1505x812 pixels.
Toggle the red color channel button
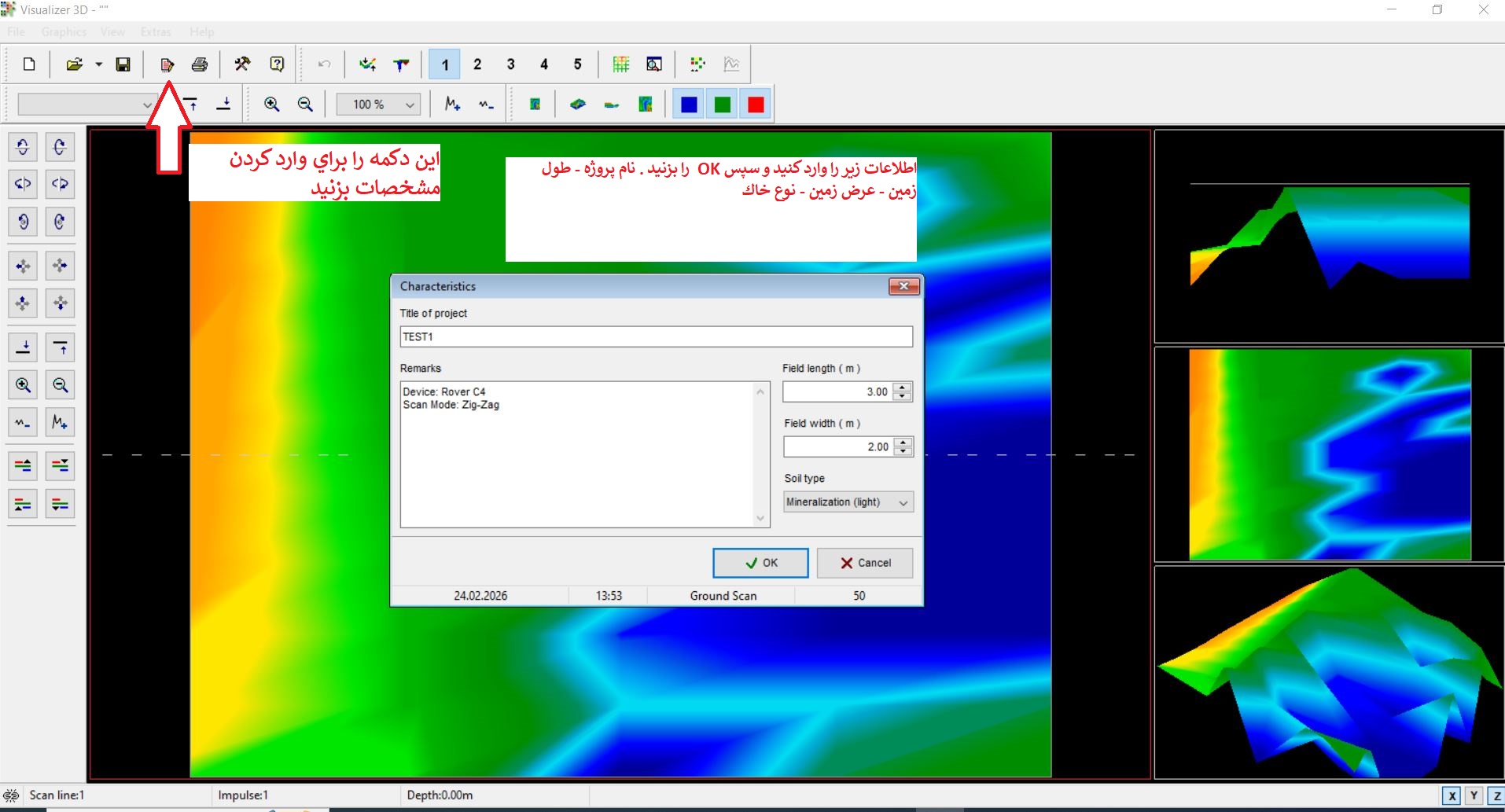756,105
